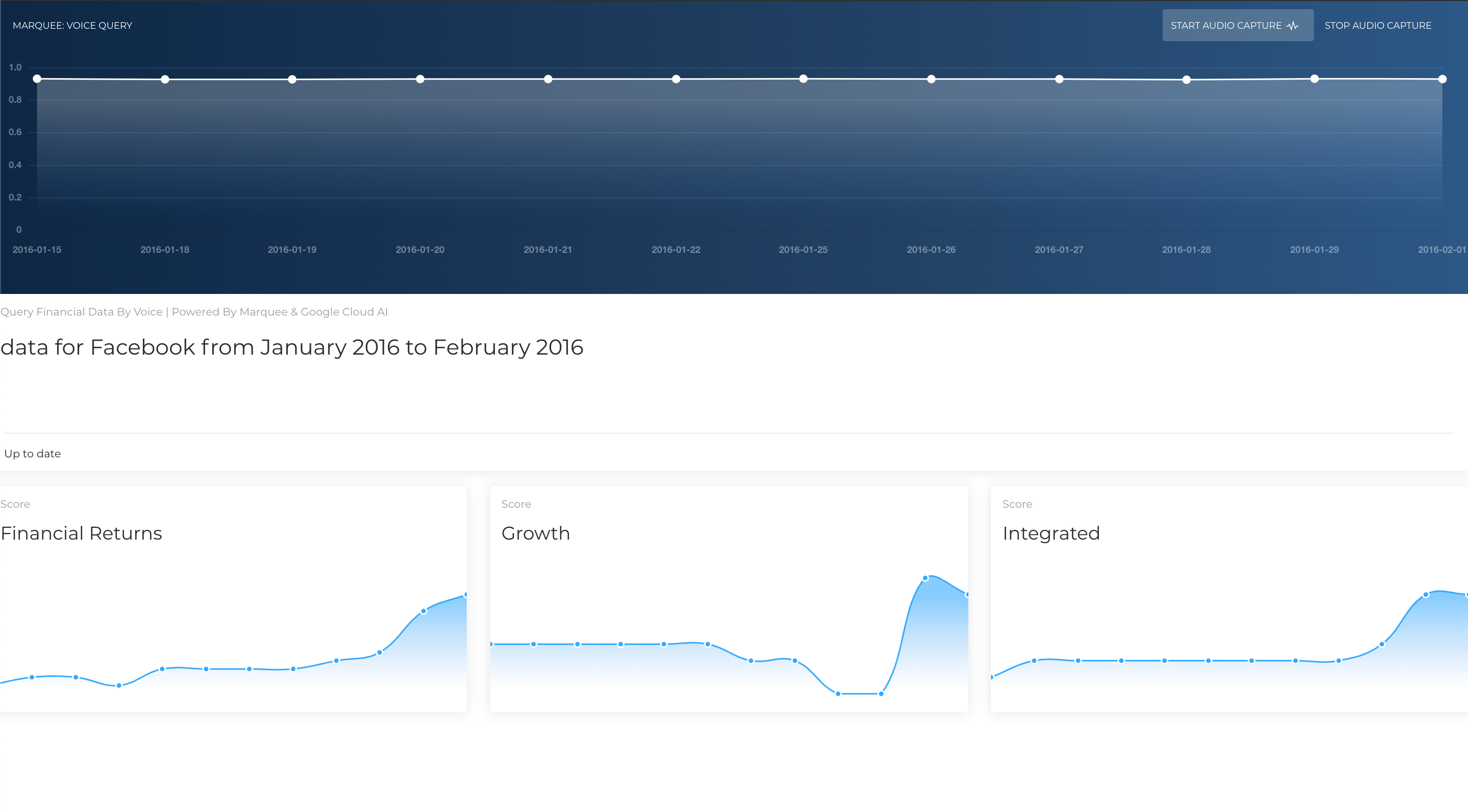Click the peak point on Growth chart
Viewport: 1468px width, 812px height.
925,578
